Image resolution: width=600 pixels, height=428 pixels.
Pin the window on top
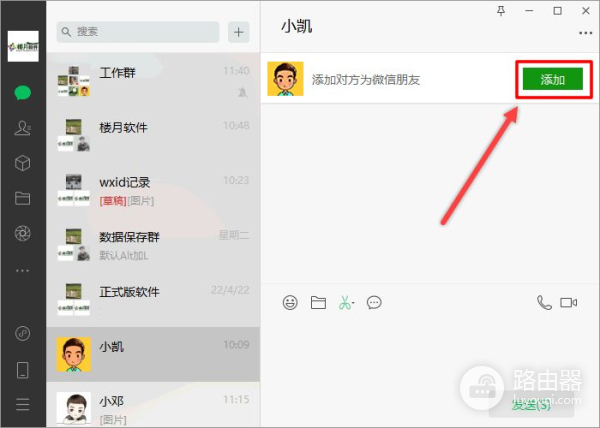pyautogui.click(x=501, y=11)
